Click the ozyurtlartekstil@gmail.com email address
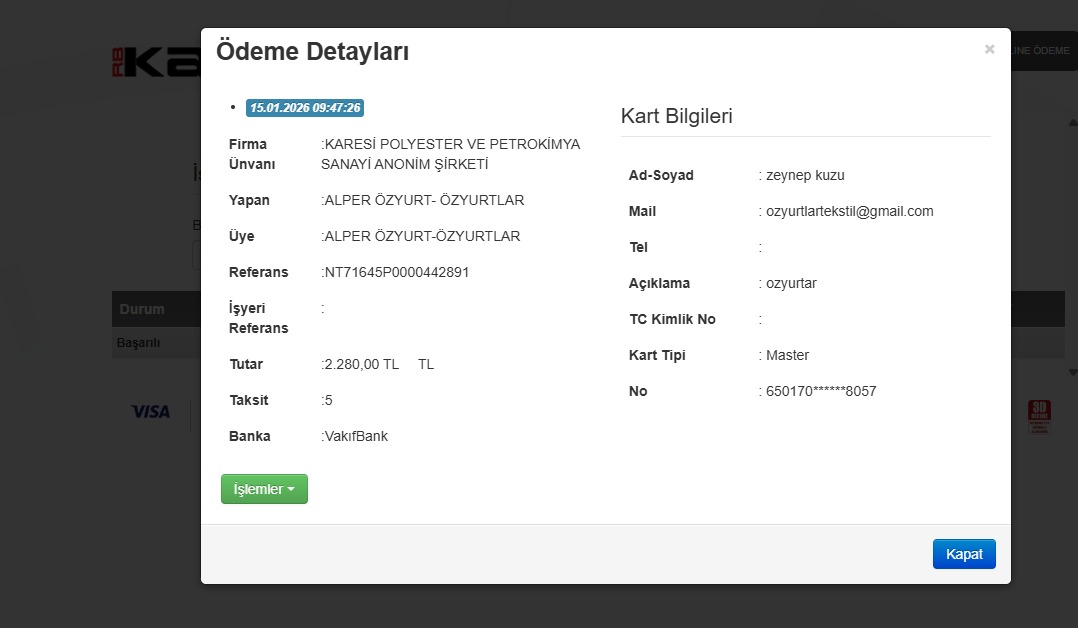 849,211
